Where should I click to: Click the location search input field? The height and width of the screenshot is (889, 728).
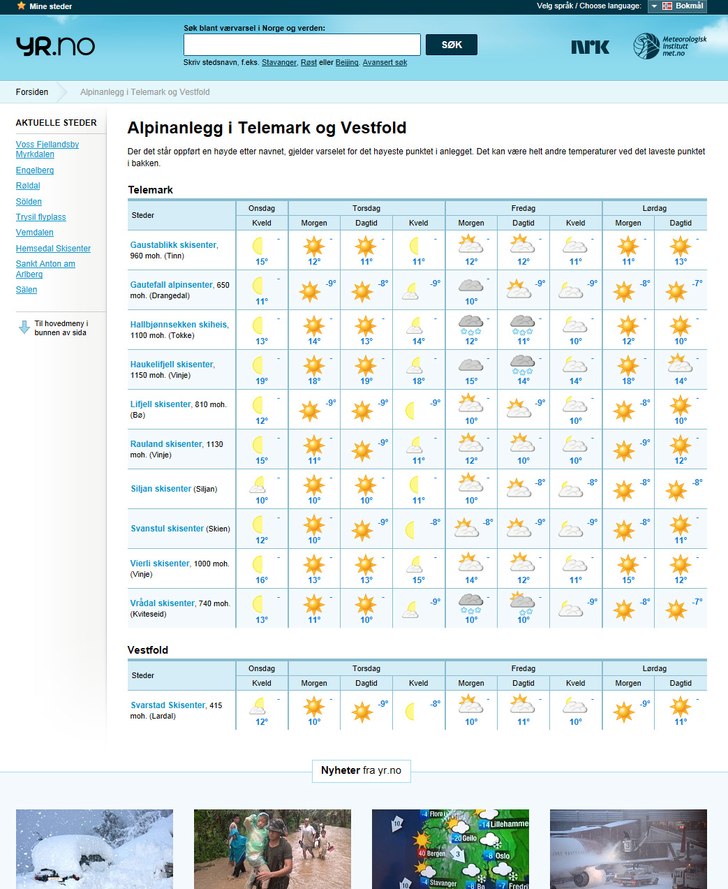(x=302, y=45)
